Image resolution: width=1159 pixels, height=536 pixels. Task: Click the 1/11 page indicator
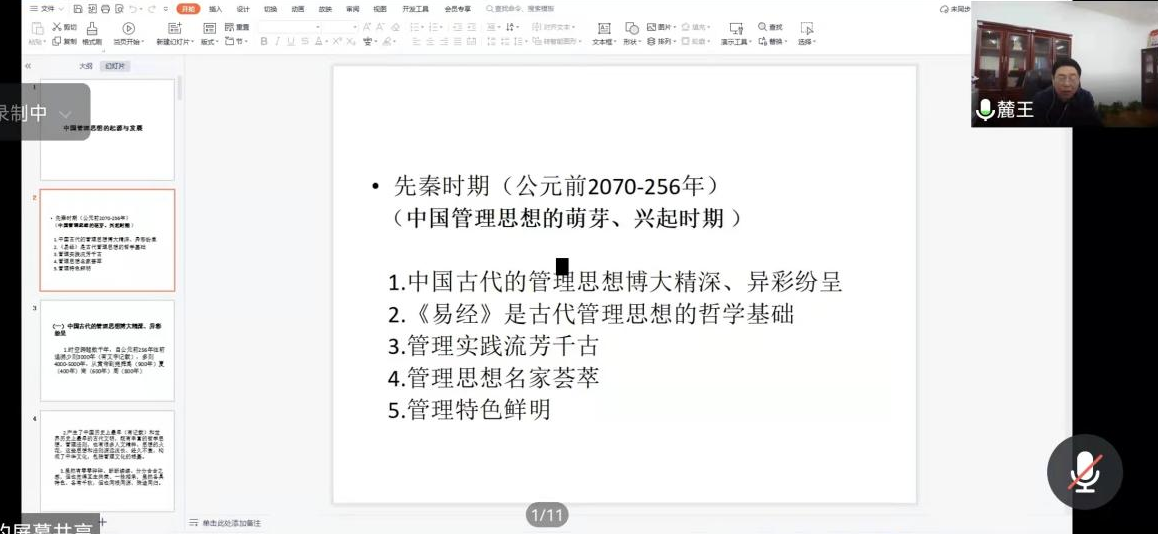pyautogui.click(x=547, y=515)
